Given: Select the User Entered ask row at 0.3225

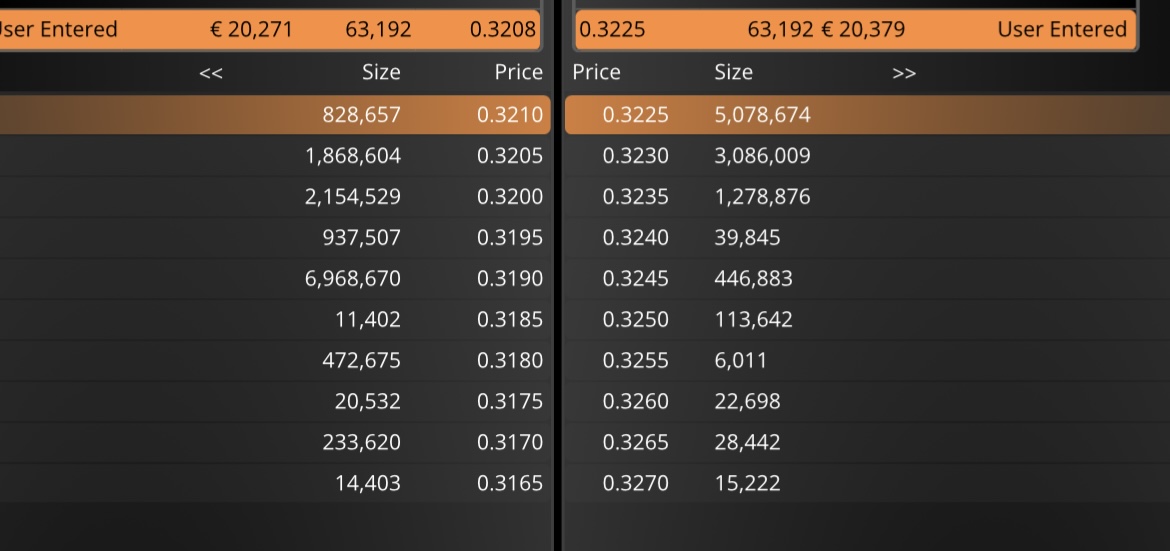Looking at the screenshot, I should pyautogui.click(x=855, y=29).
